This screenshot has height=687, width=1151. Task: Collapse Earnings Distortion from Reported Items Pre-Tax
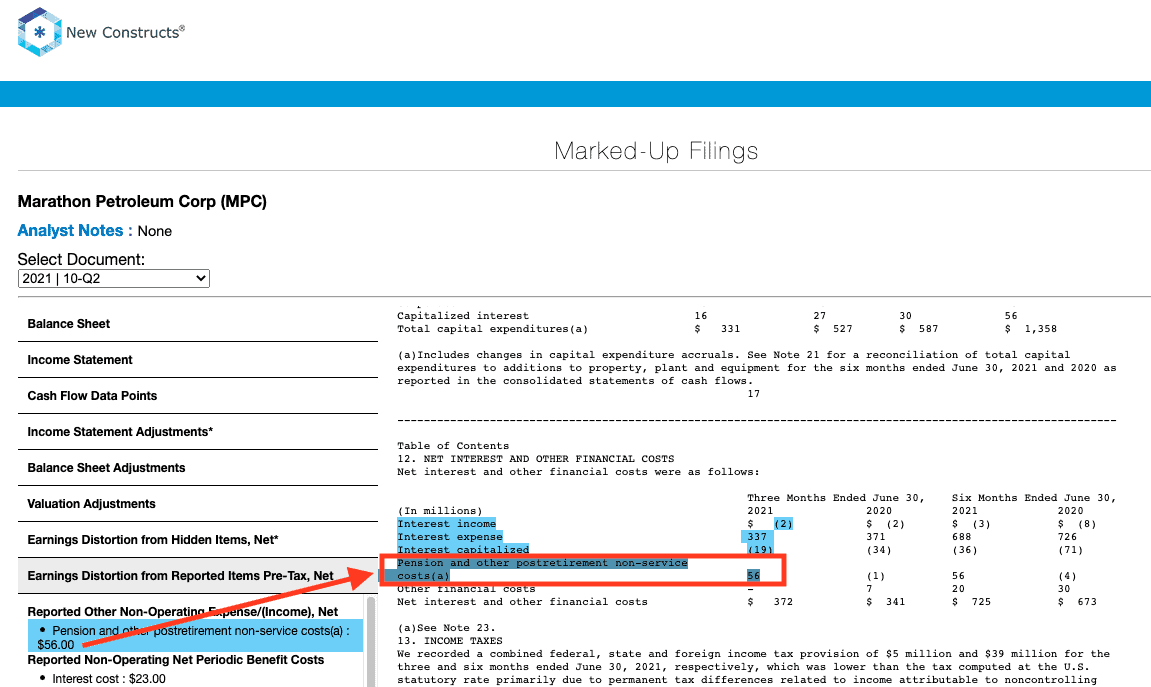coord(197,575)
